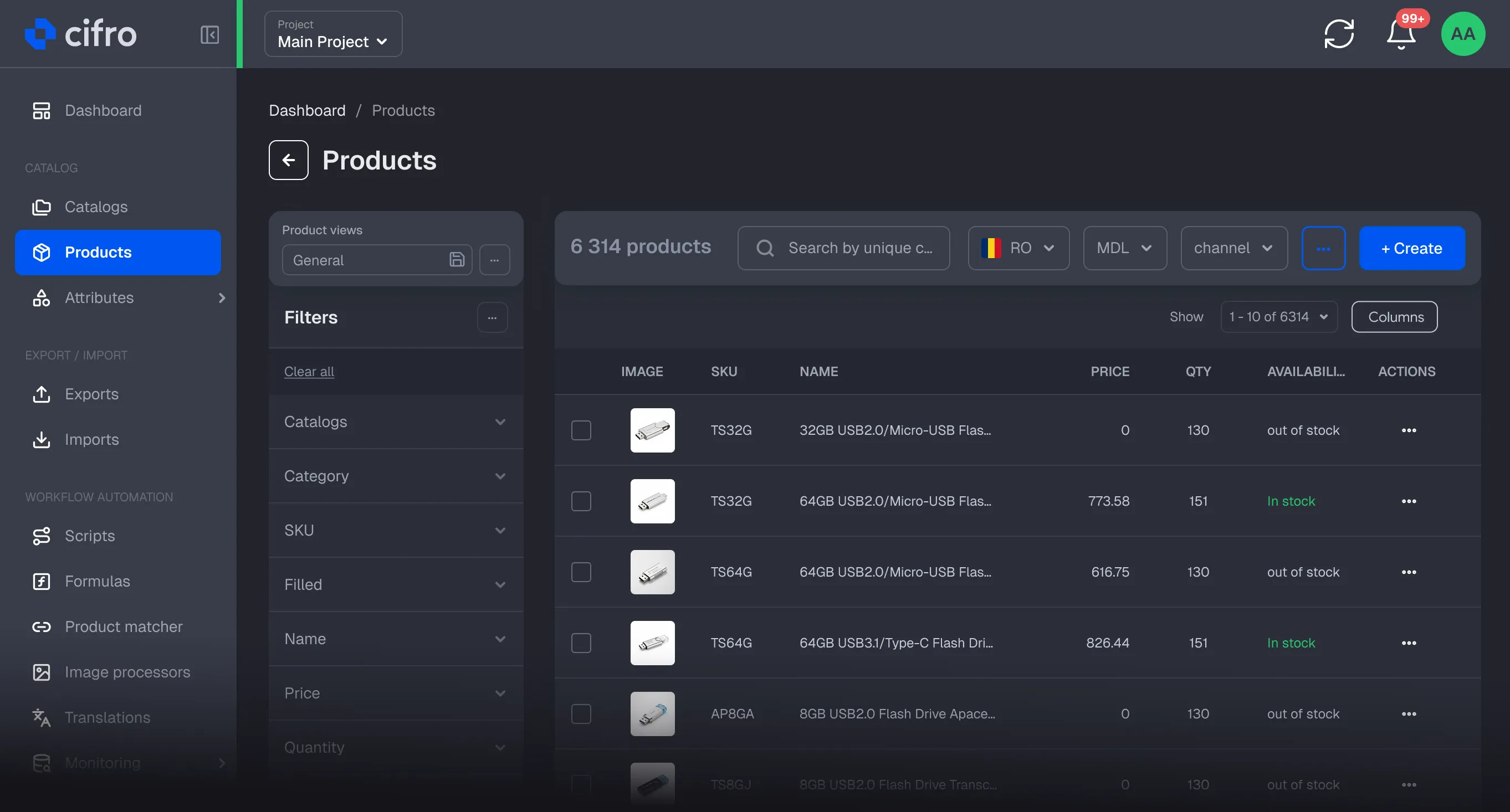The image size is (1510, 812).
Task: Open Scripts in the sidebar
Action: click(118, 536)
